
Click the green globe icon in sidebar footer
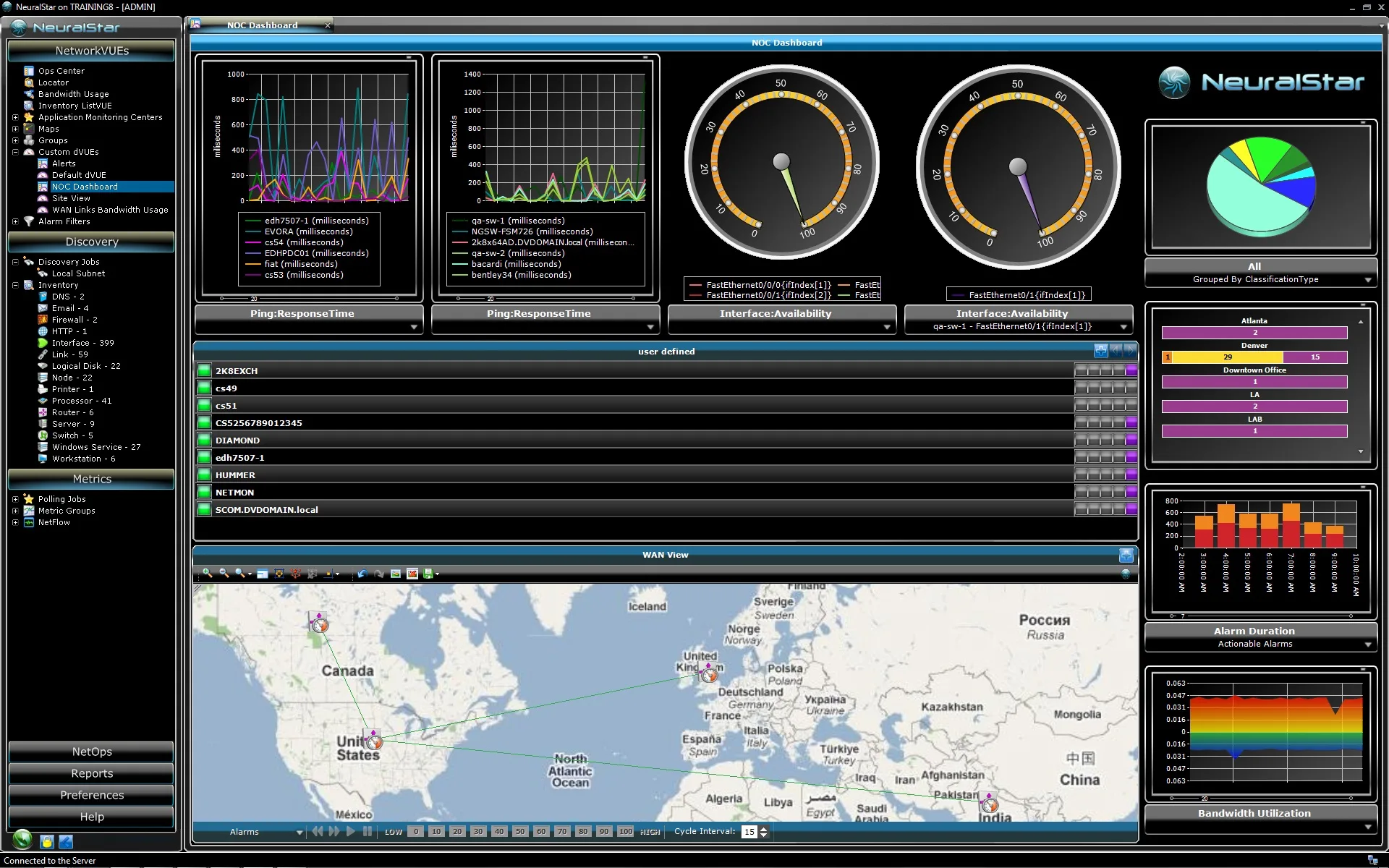pyautogui.click(x=22, y=839)
